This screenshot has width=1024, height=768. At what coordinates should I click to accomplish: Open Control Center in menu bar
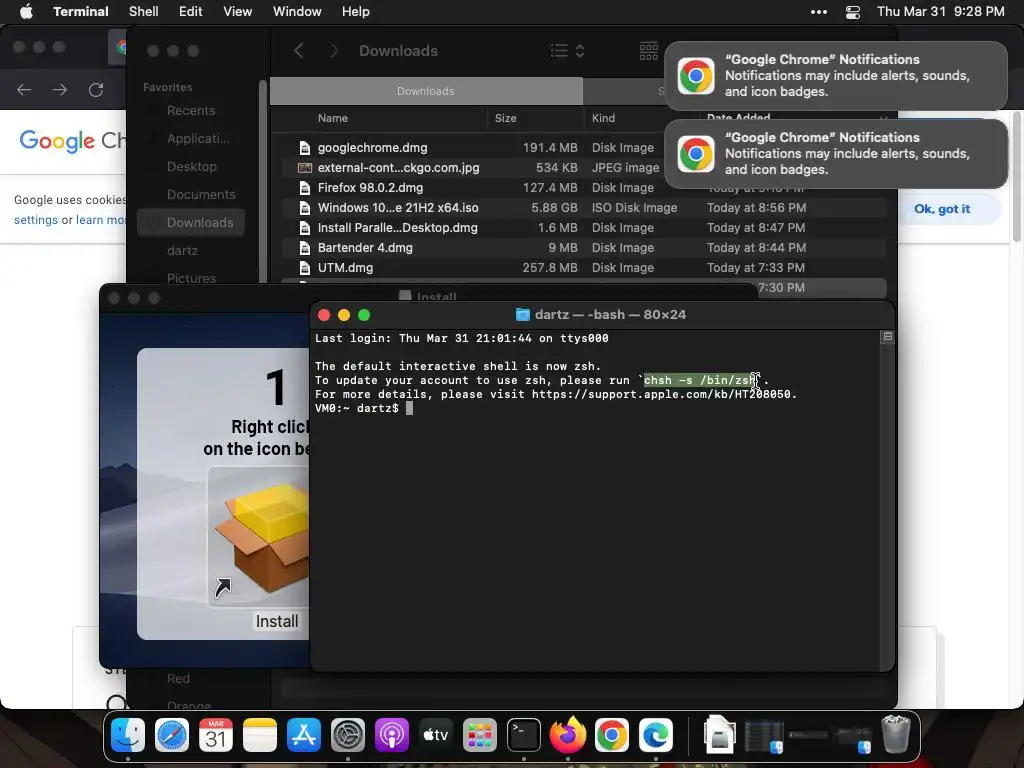tap(852, 12)
